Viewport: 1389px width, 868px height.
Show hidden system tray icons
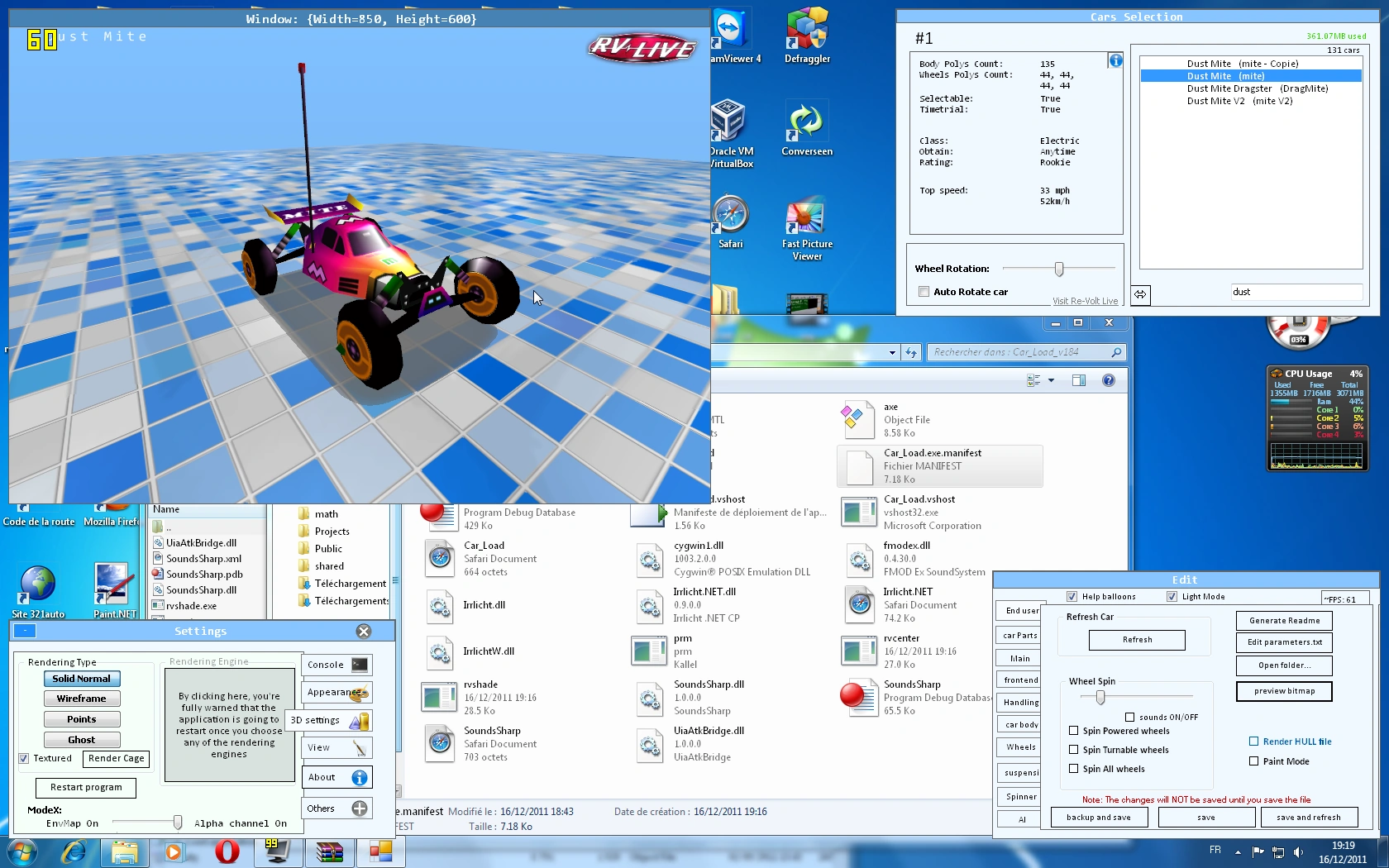pyautogui.click(x=1238, y=851)
